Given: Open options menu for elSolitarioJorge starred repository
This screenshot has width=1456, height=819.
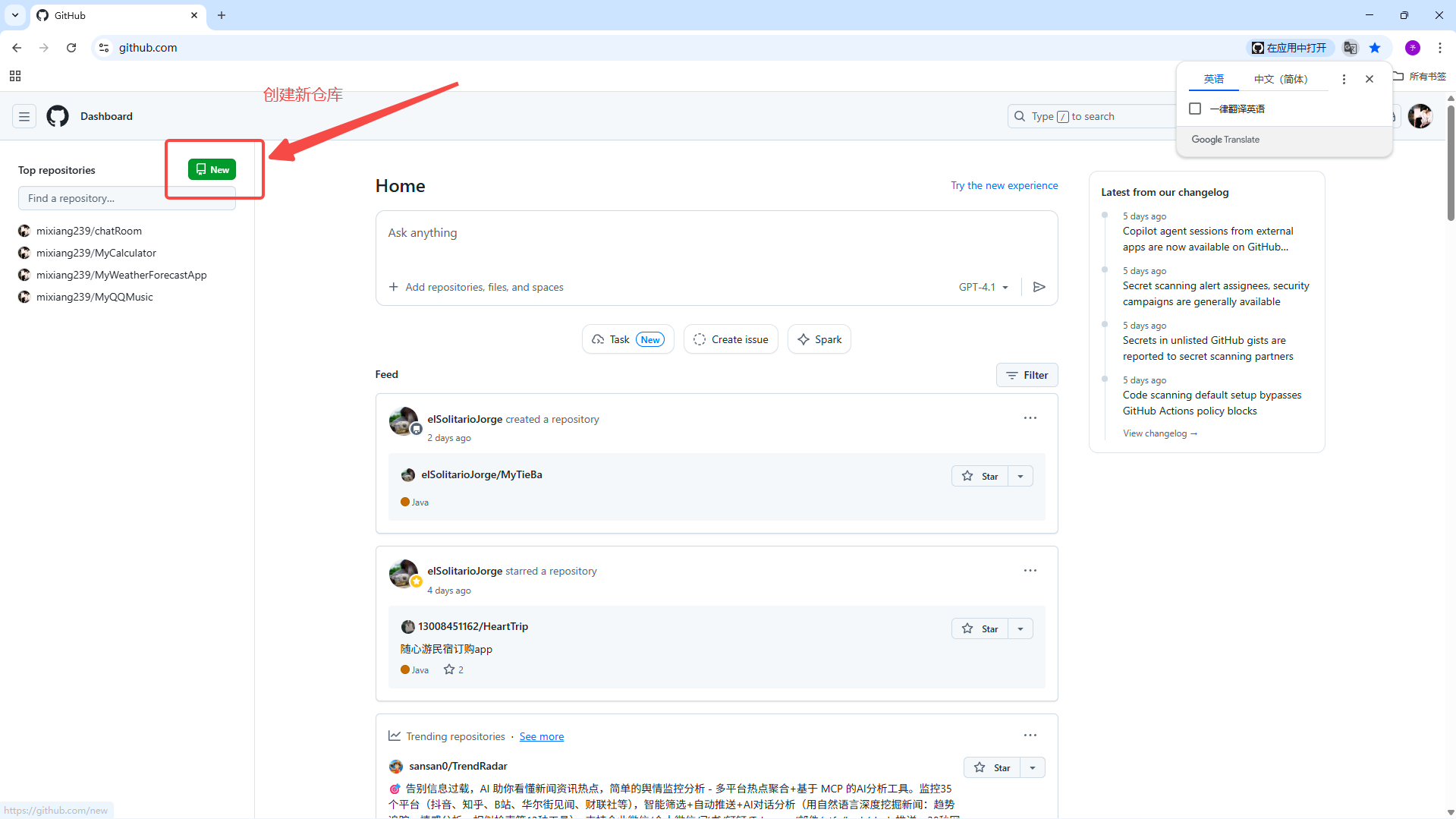Looking at the screenshot, I should [x=1030, y=571].
